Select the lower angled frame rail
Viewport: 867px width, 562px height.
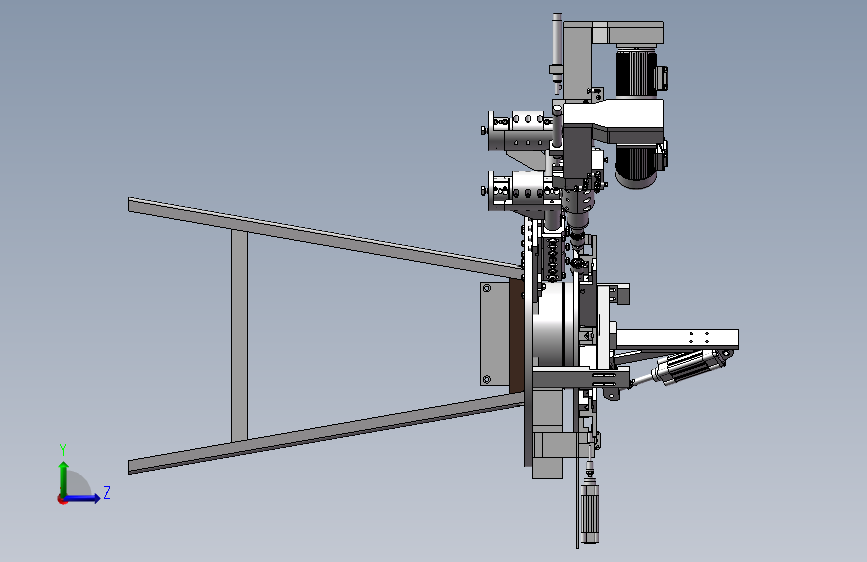click(325, 433)
